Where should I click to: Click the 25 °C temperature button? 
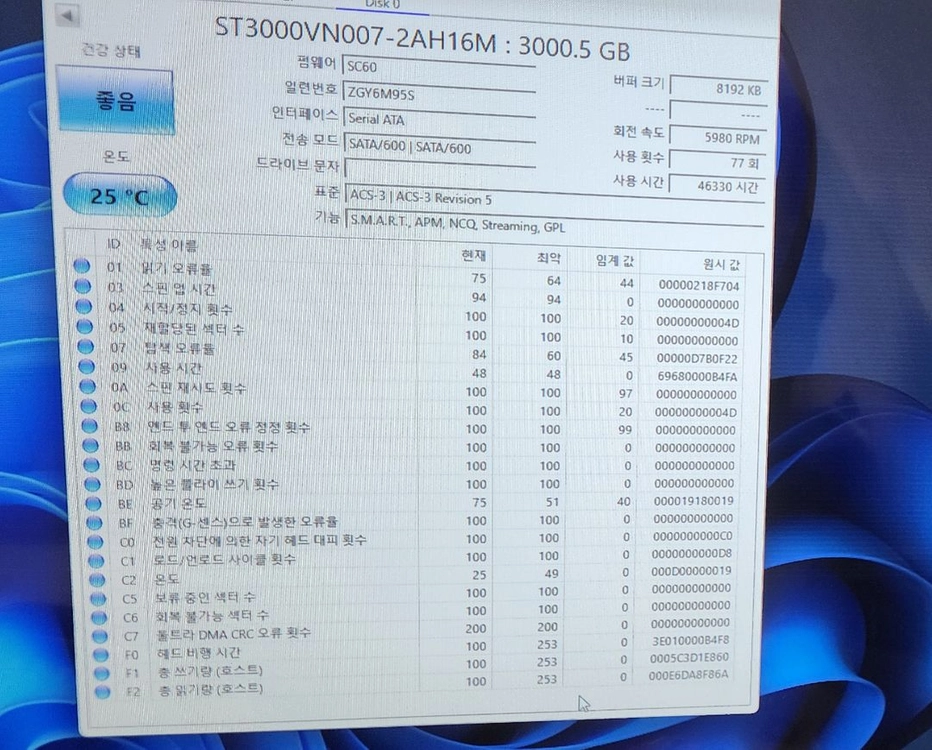(119, 196)
